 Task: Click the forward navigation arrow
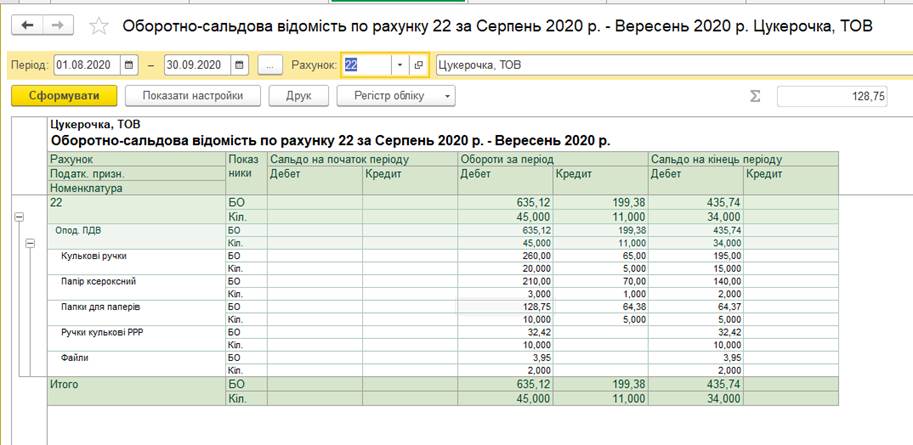click(x=57, y=25)
